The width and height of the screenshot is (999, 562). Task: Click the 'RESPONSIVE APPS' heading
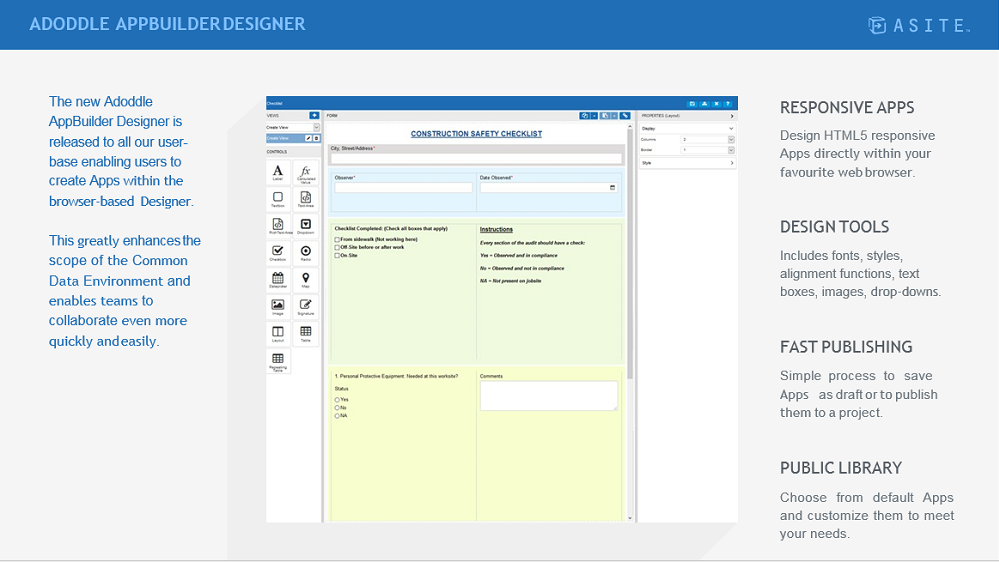847,108
